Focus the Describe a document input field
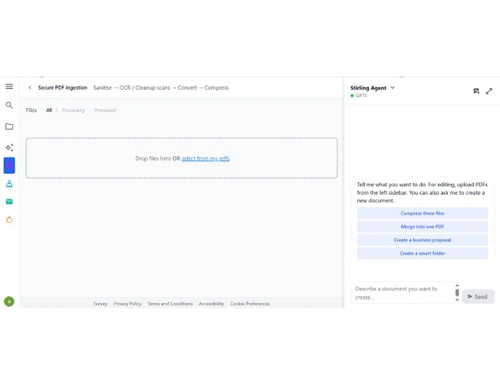This screenshot has height=375, width=500. [x=403, y=293]
